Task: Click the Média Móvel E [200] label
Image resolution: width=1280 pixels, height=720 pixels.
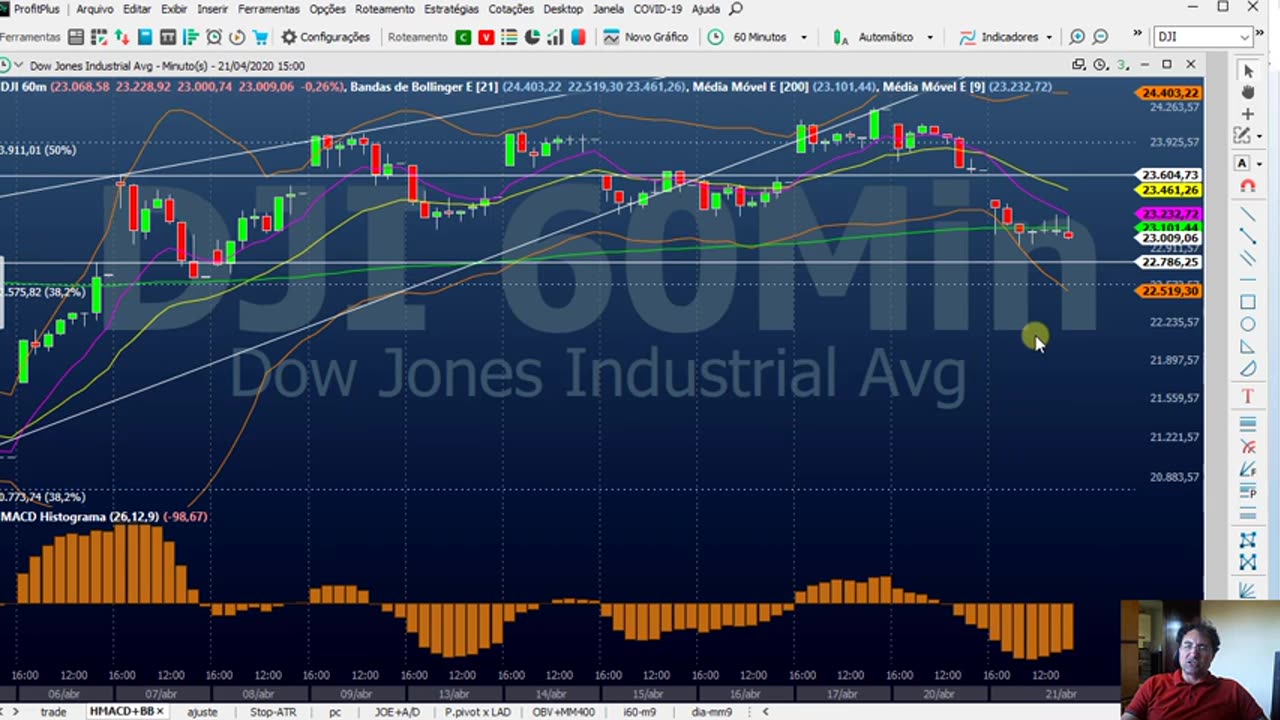Action: point(752,87)
